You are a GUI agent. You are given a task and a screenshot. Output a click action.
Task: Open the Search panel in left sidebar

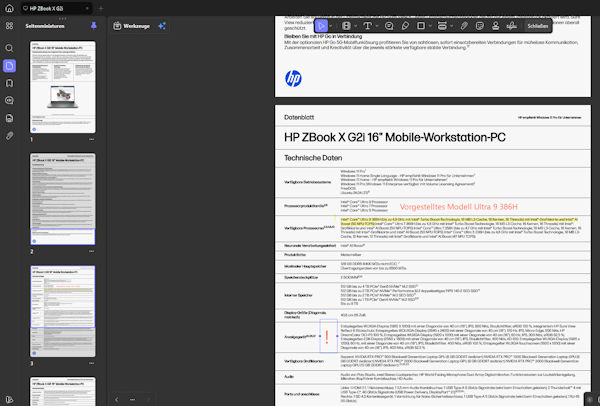tap(9, 48)
